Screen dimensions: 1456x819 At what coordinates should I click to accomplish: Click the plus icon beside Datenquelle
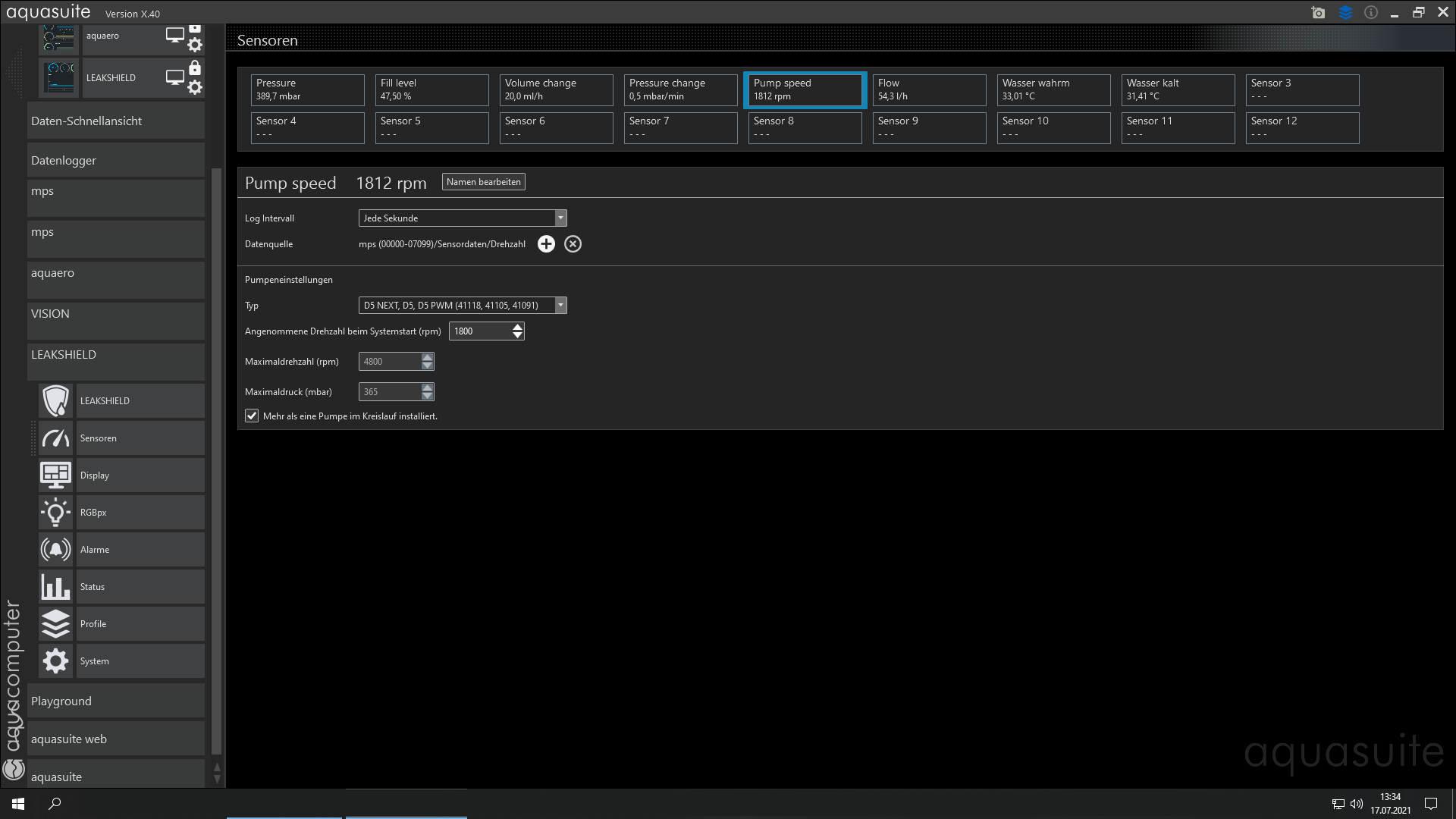(546, 244)
